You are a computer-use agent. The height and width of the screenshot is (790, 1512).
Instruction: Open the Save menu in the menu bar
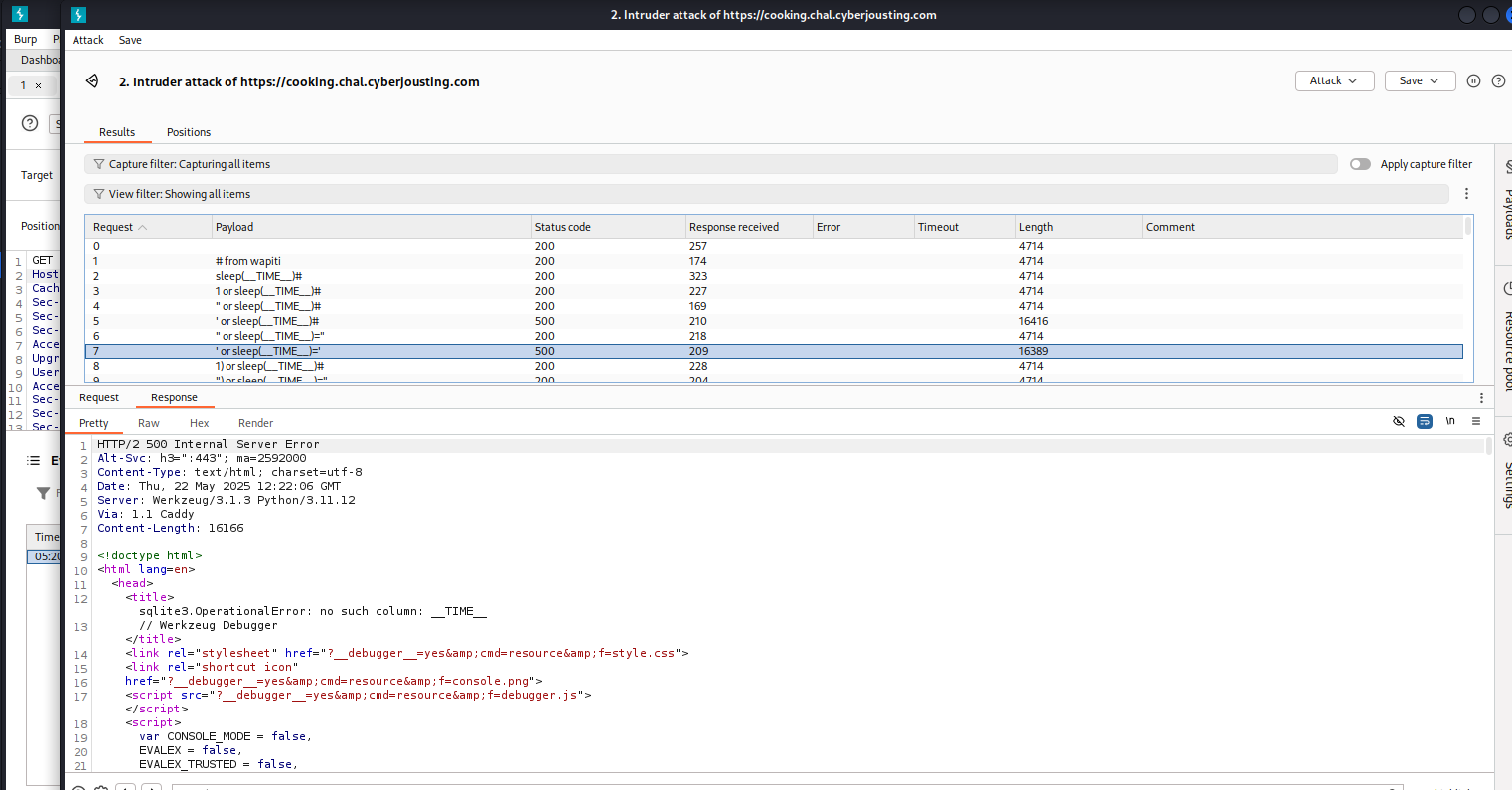(x=130, y=40)
